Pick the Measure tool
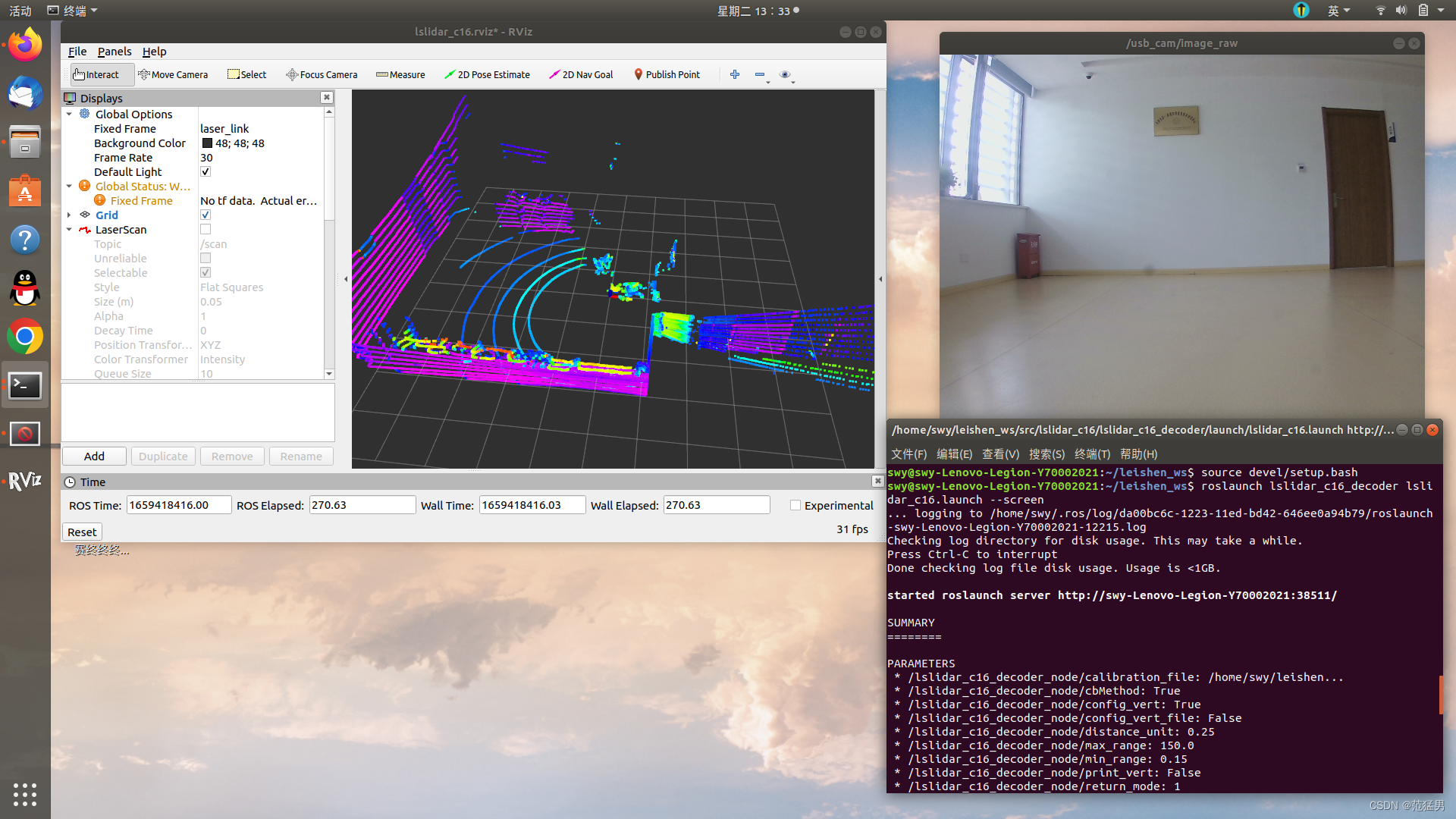1456x819 pixels. pos(400,74)
